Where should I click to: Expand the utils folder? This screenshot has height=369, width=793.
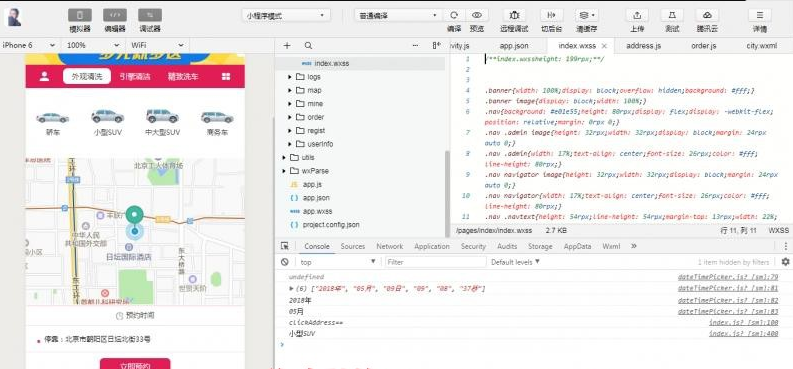click(284, 157)
